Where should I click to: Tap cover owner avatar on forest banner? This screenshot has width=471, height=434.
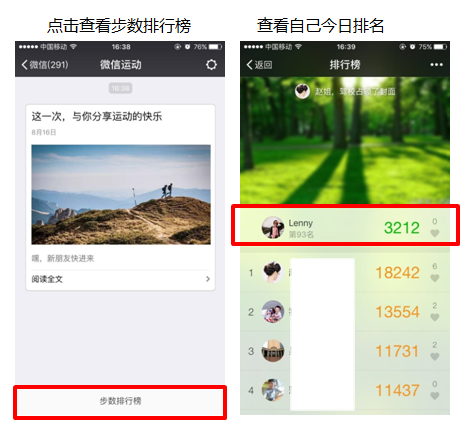pos(302,91)
